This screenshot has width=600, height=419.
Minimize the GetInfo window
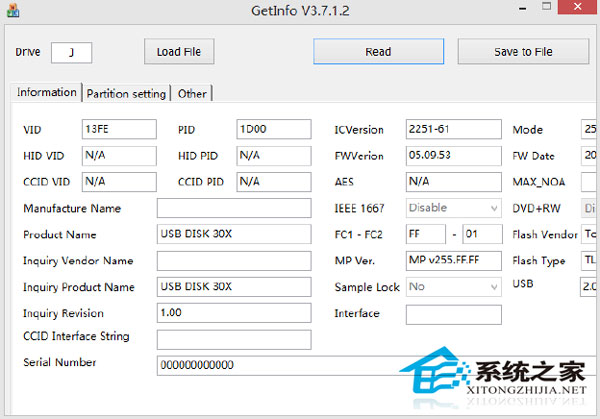(523, 8)
